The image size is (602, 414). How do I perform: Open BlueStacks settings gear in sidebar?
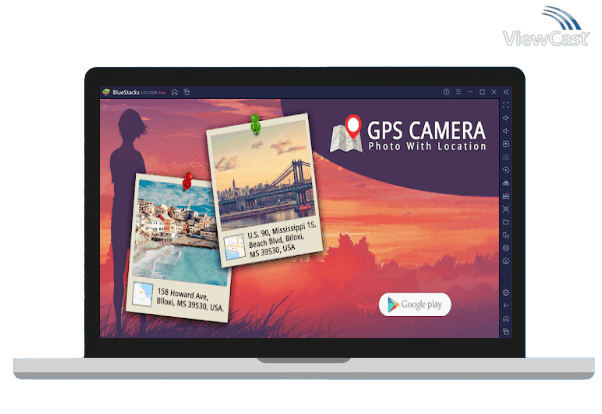[506, 293]
